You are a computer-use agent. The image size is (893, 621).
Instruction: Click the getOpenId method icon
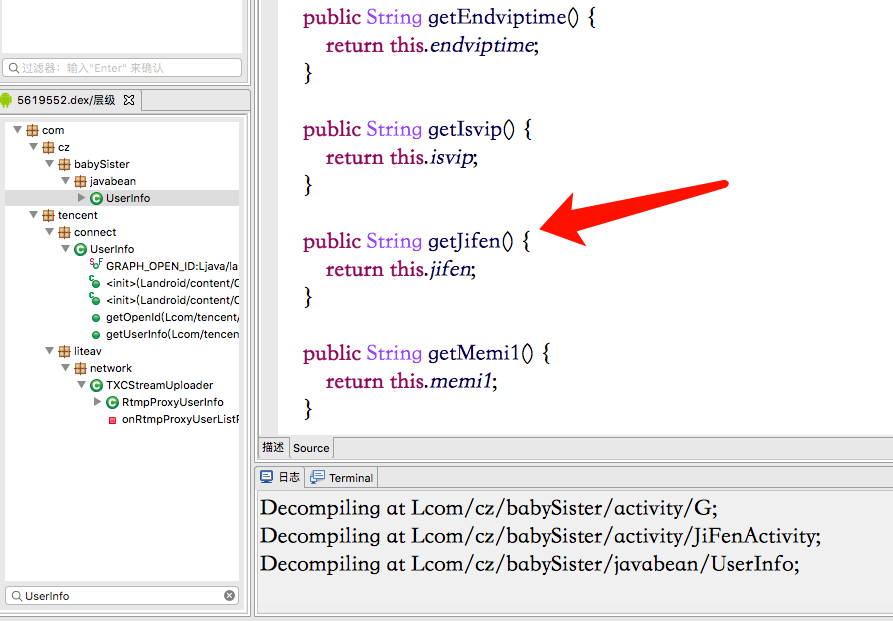96,318
